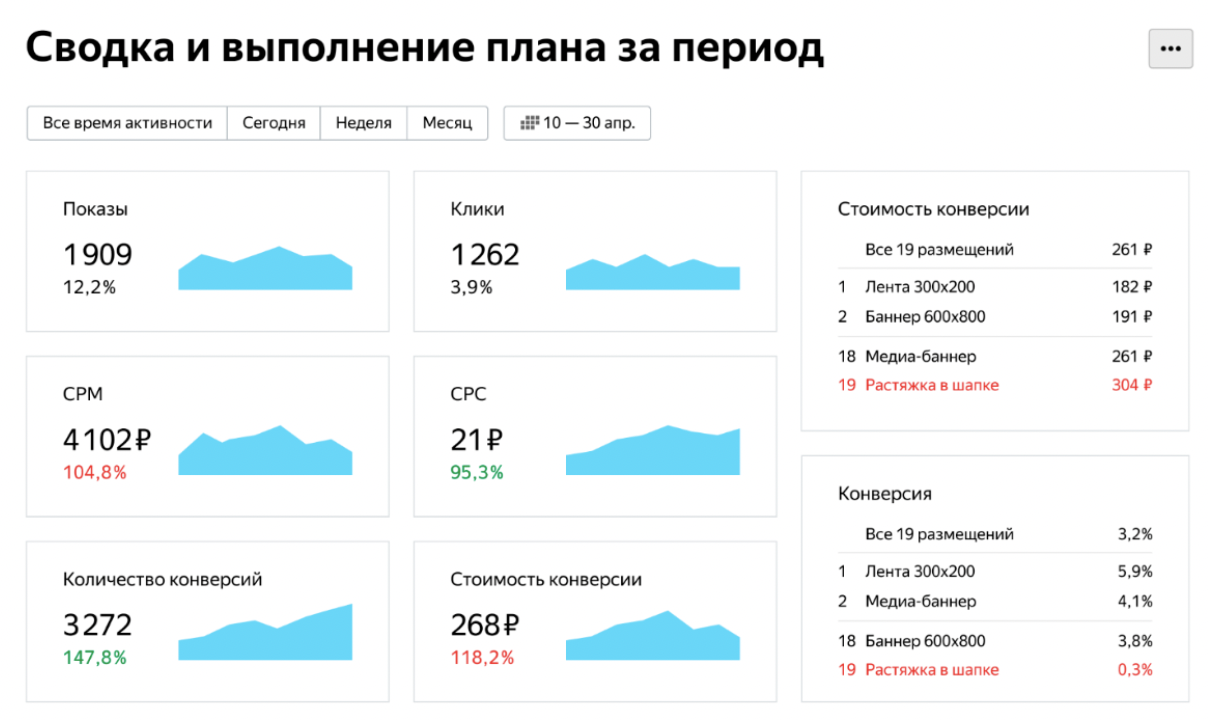Click the green 147,8% plan figure
The height and width of the screenshot is (720, 1208).
[95, 657]
